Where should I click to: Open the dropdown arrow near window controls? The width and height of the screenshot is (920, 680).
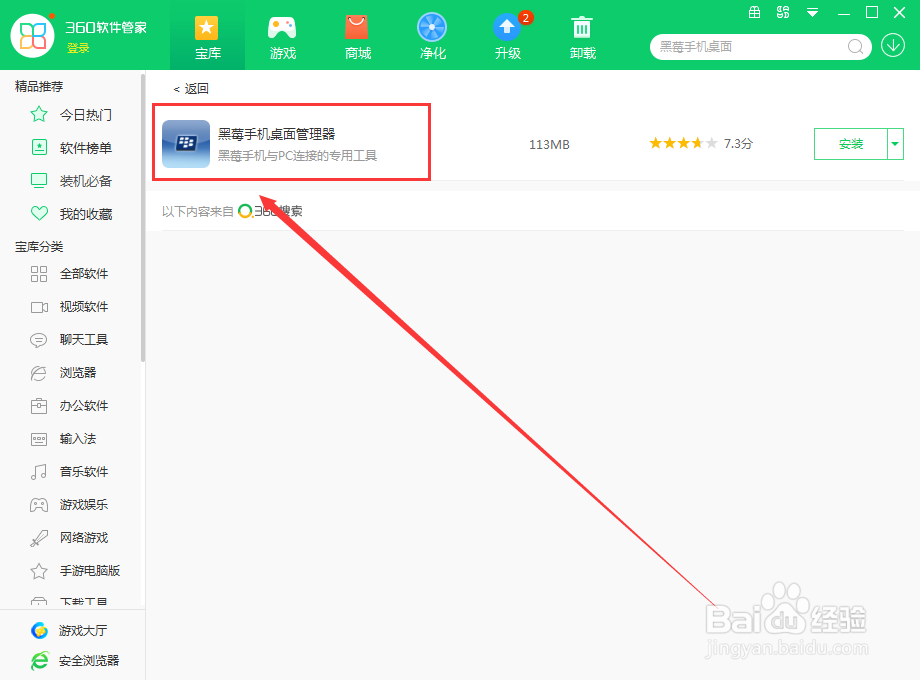tap(812, 12)
